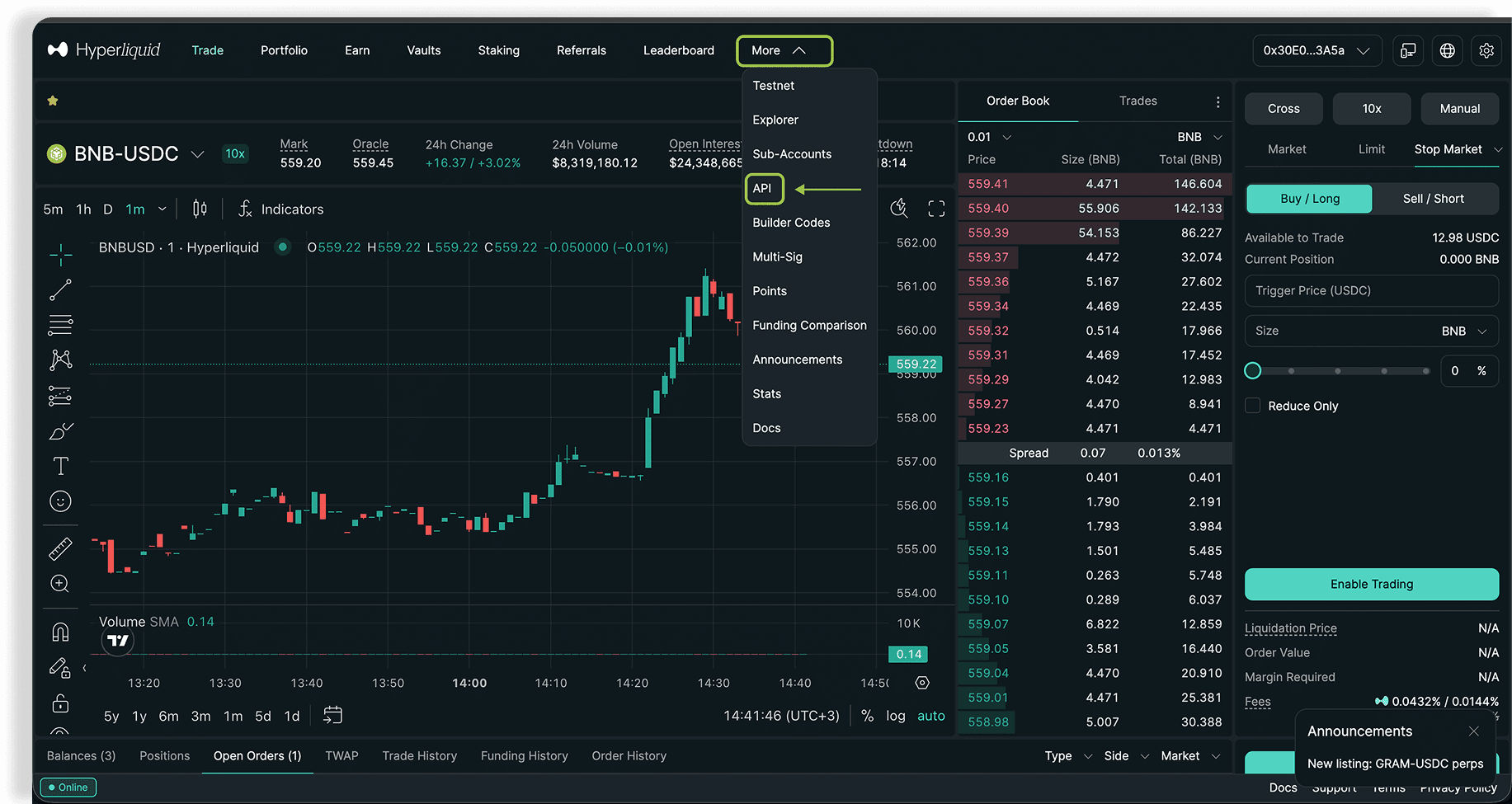Select the ruler measure tool
The height and width of the screenshot is (804, 1512).
(x=60, y=548)
